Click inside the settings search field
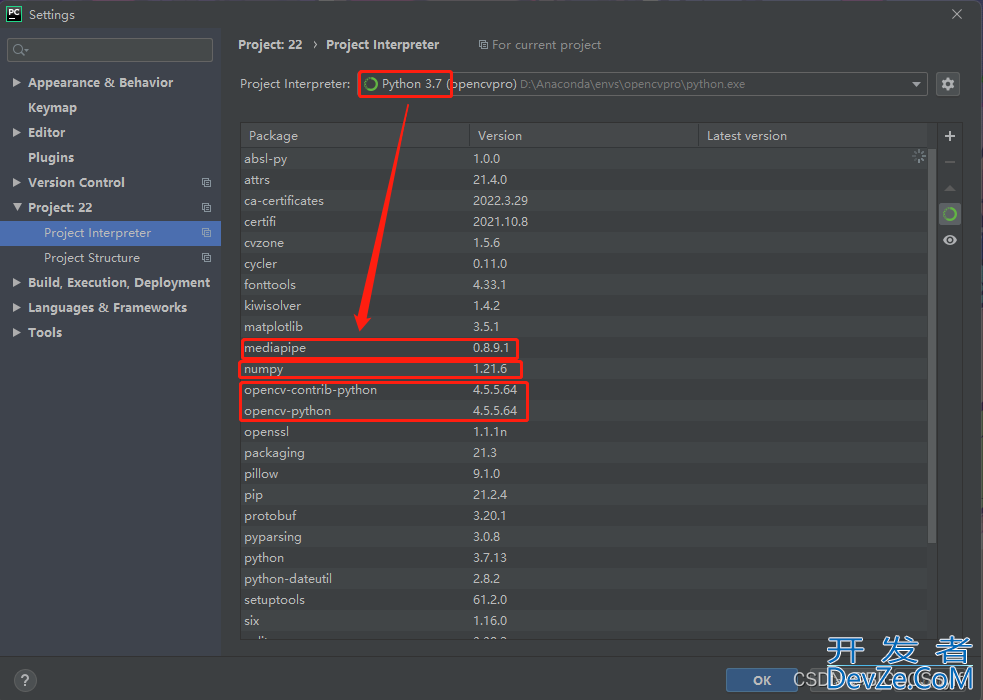983x700 pixels. pyautogui.click(x=110, y=50)
